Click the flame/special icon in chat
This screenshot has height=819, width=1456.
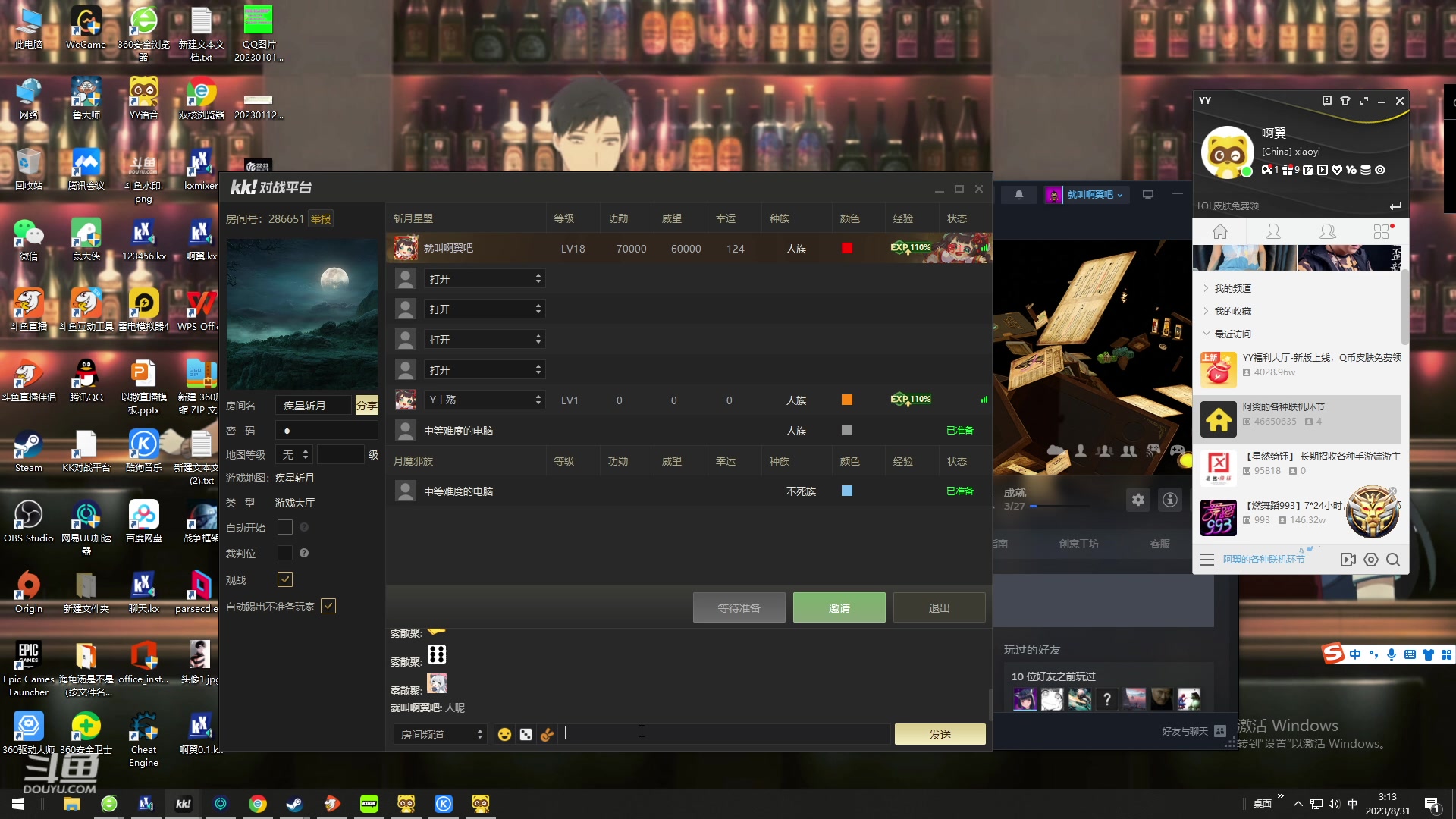coord(546,734)
